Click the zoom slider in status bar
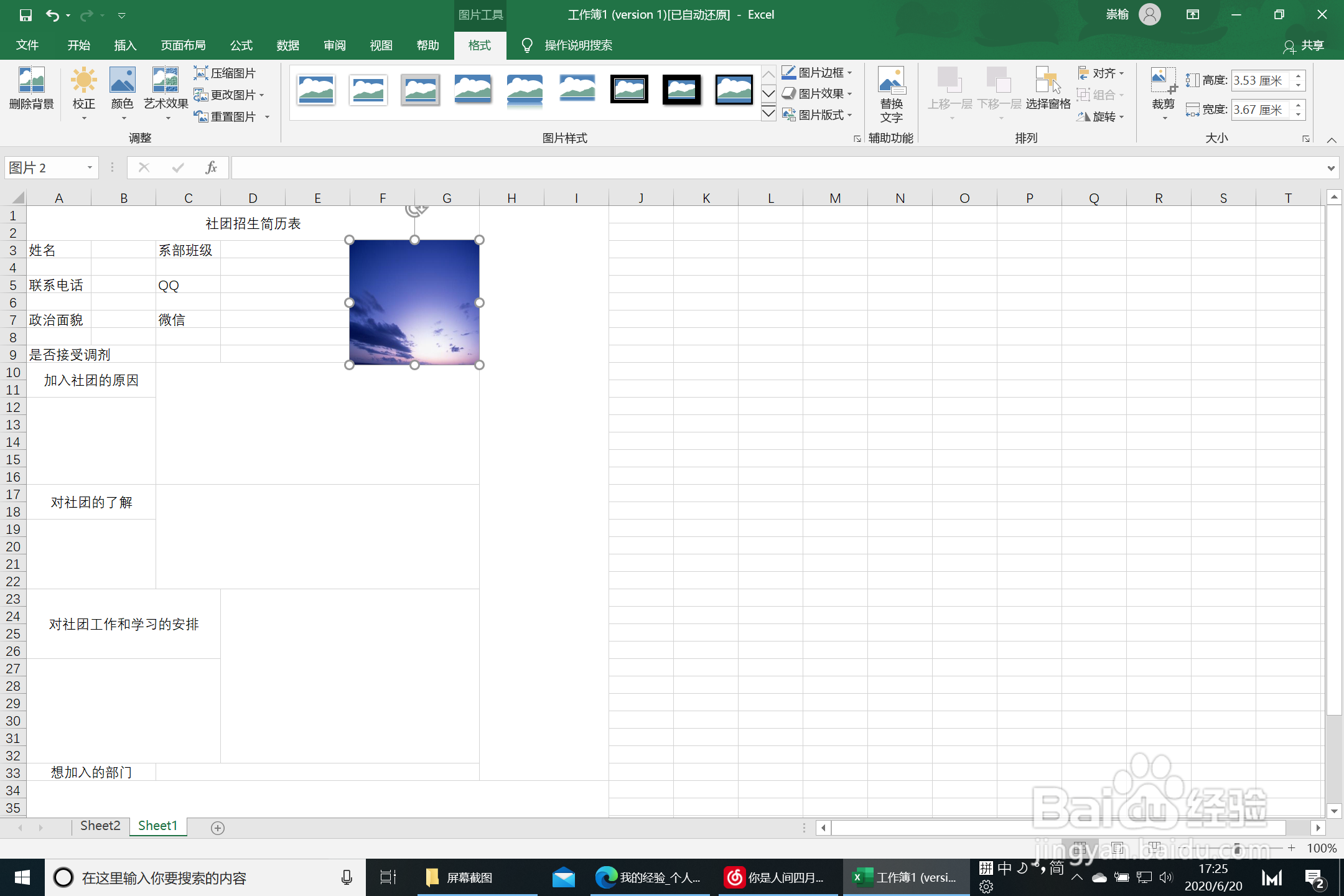Viewport: 1344px width, 896px height. tap(1237, 848)
